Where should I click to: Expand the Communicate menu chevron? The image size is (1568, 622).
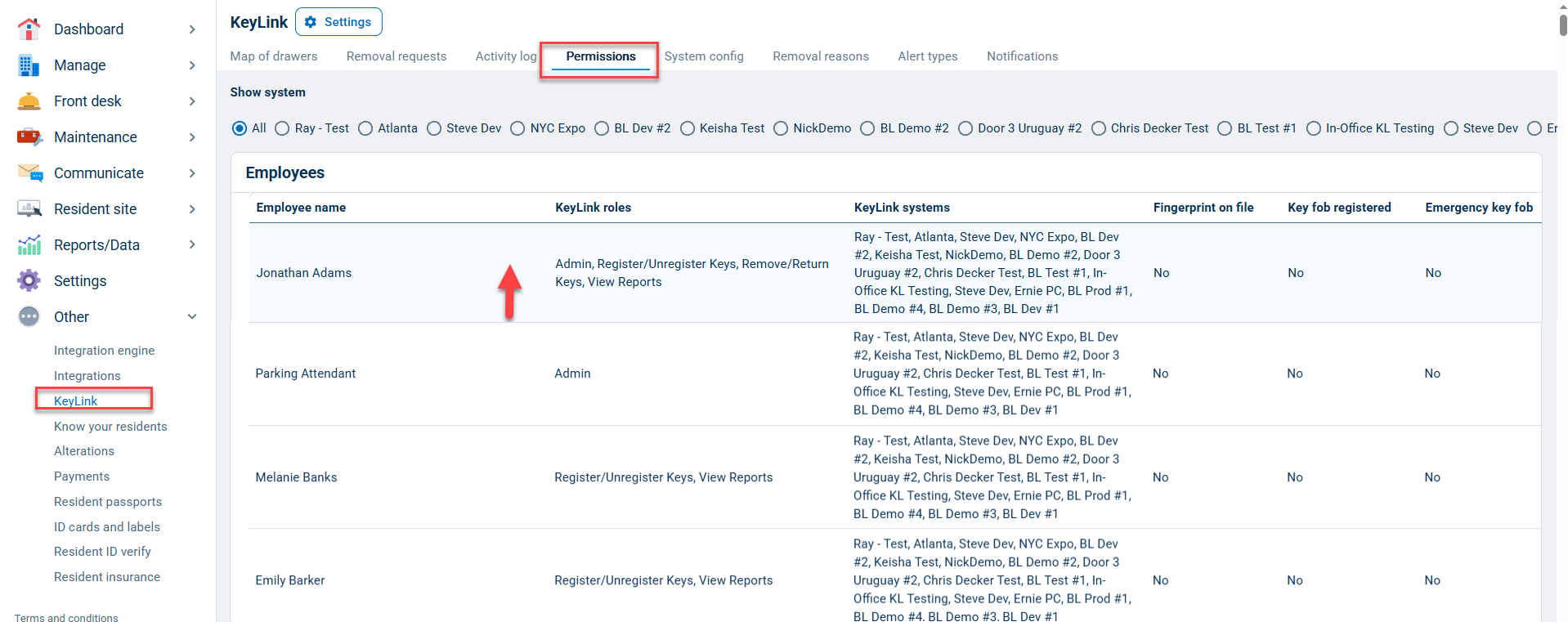pos(192,173)
